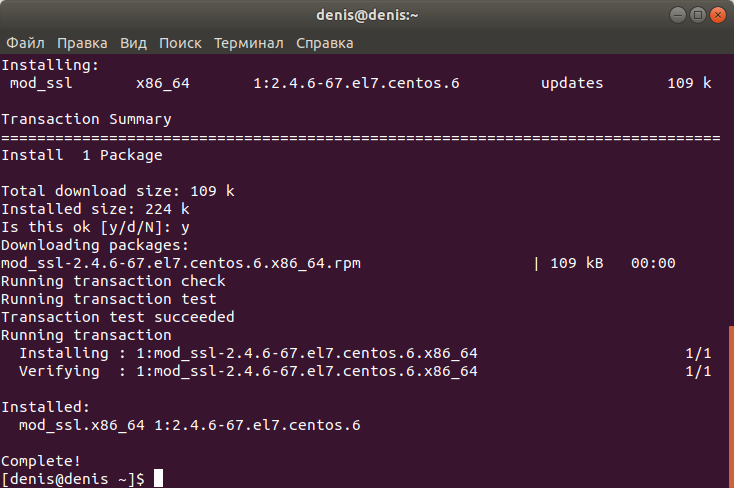Open the Правка menu

click(x=82, y=43)
